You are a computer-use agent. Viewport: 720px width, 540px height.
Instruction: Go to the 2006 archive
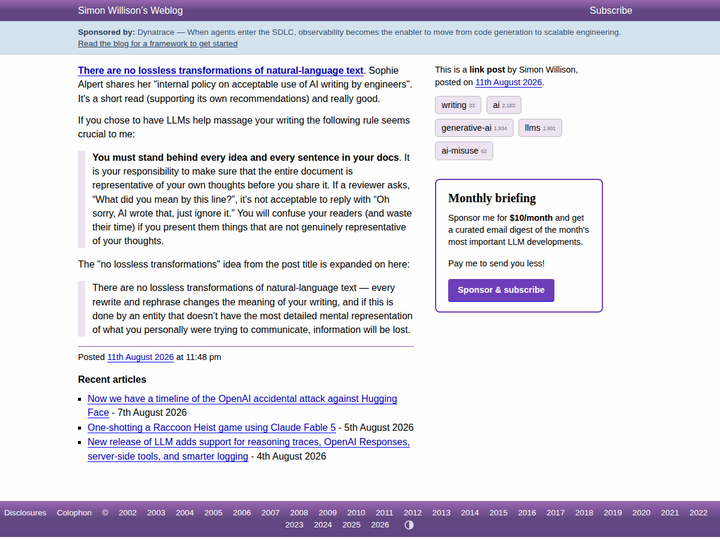(x=242, y=513)
